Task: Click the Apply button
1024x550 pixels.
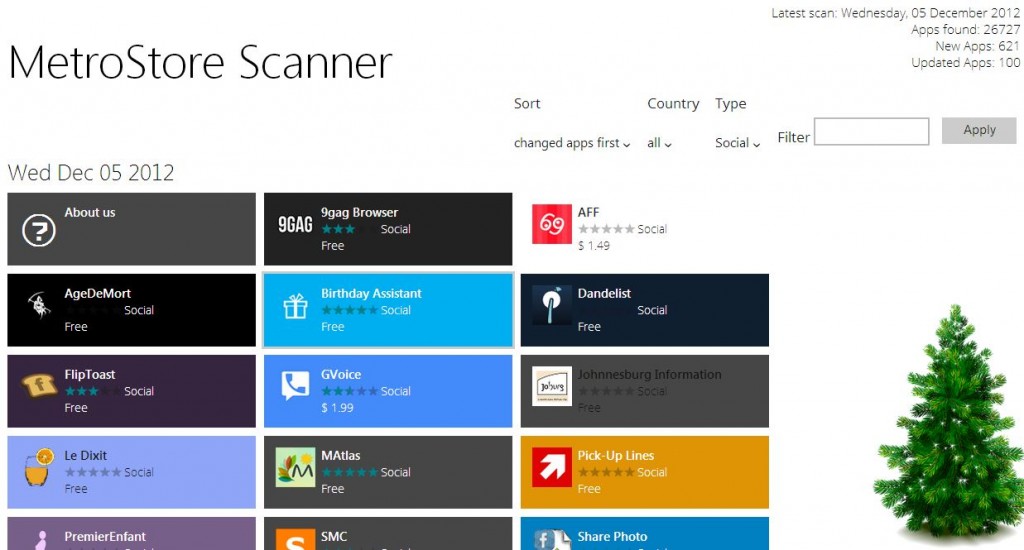Action: [x=979, y=130]
